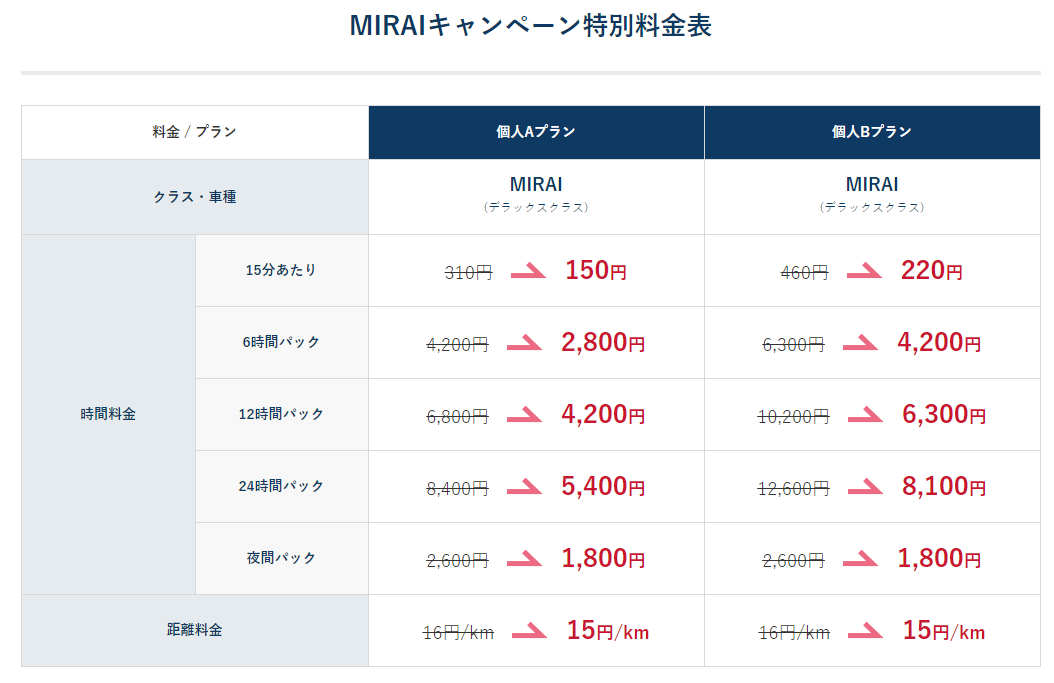Click the struck-through 6,300円 price

coord(793,344)
